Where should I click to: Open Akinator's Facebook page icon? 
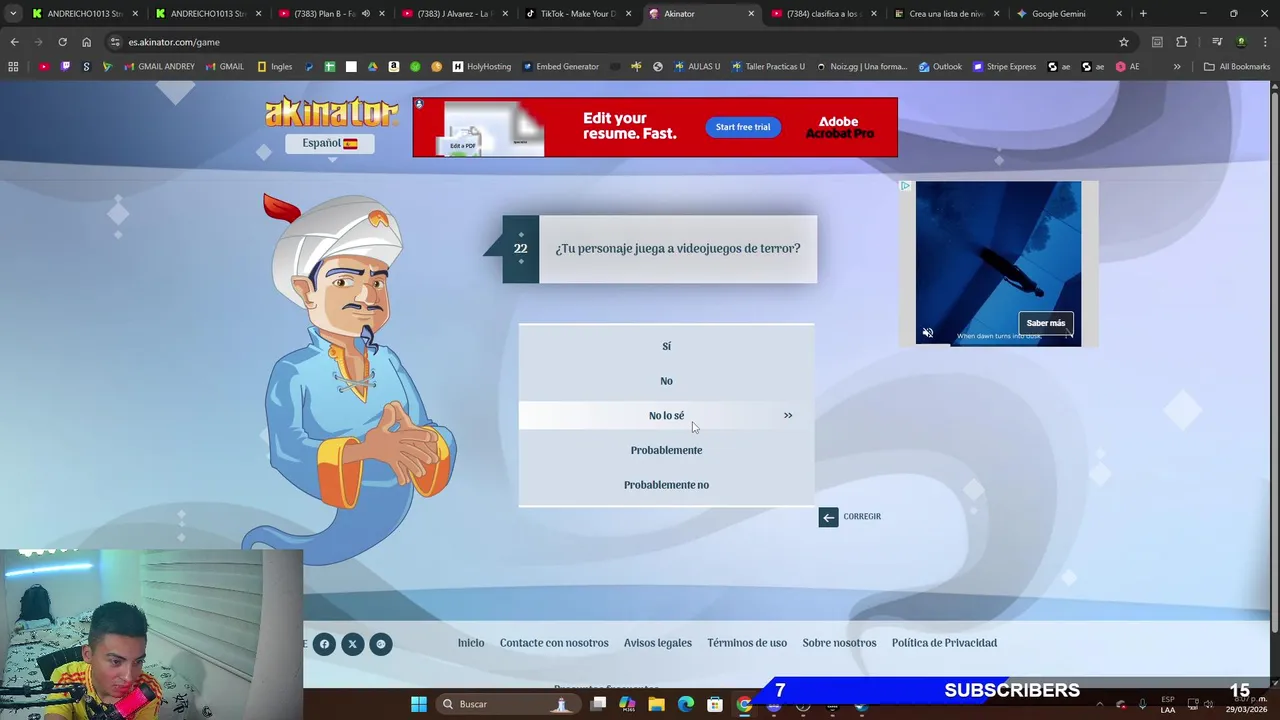click(x=324, y=644)
